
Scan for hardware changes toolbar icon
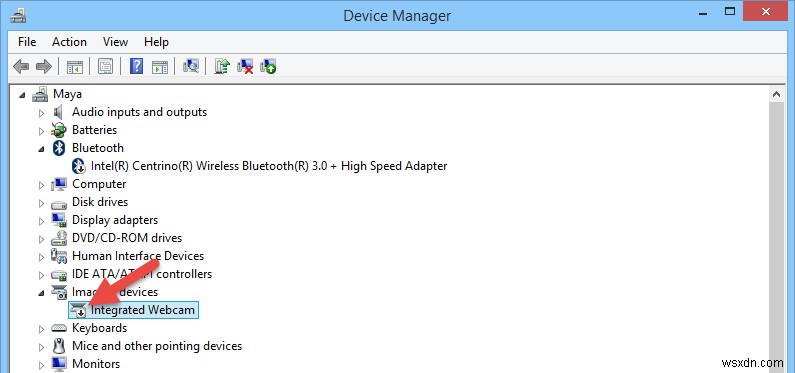191,66
